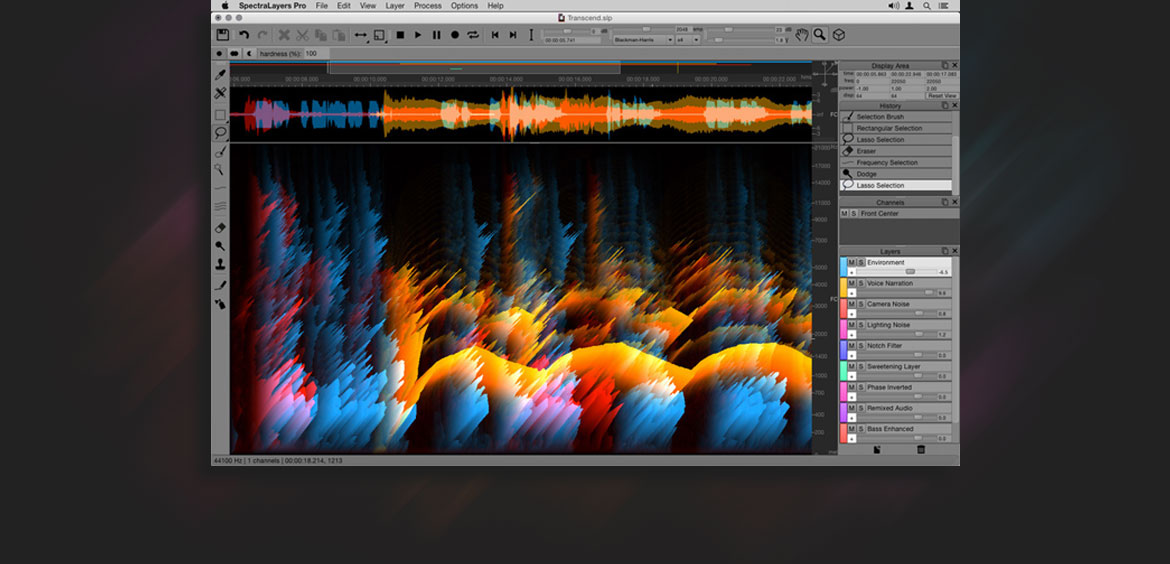Click the Record button in the transport
This screenshot has width=1170, height=564.
click(454, 35)
